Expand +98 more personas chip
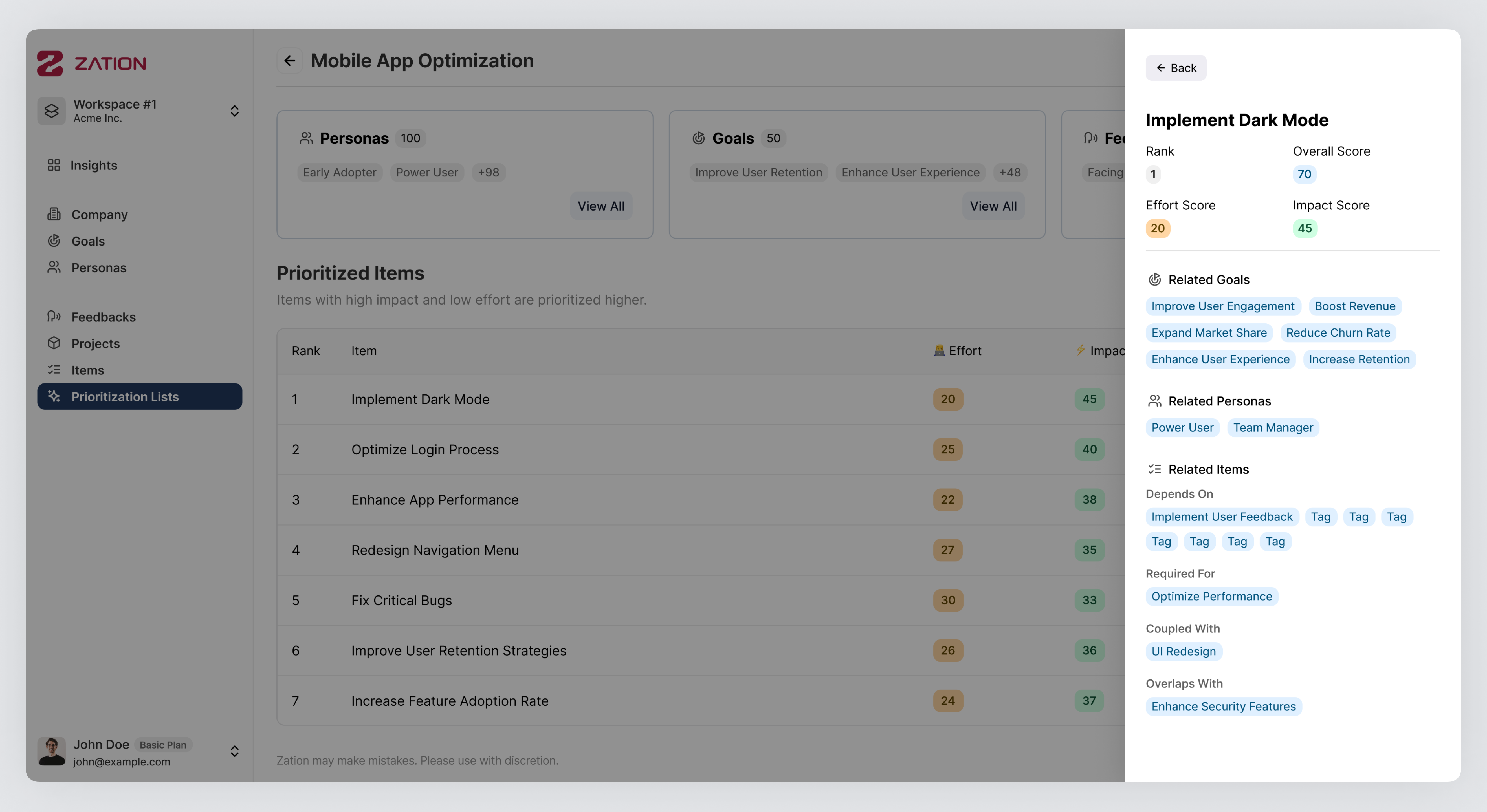 (488, 173)
